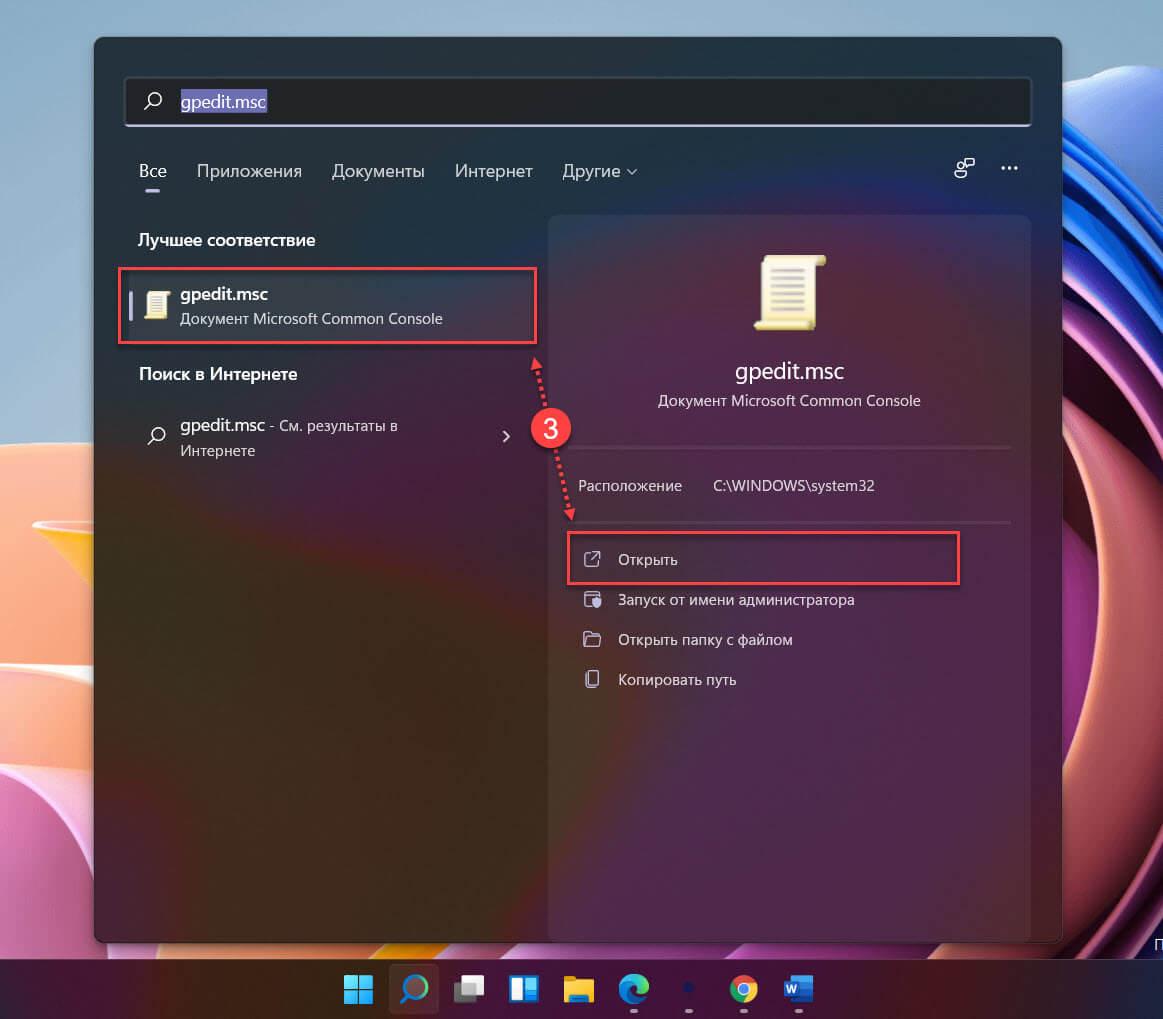Click the Расположение label

630,486
